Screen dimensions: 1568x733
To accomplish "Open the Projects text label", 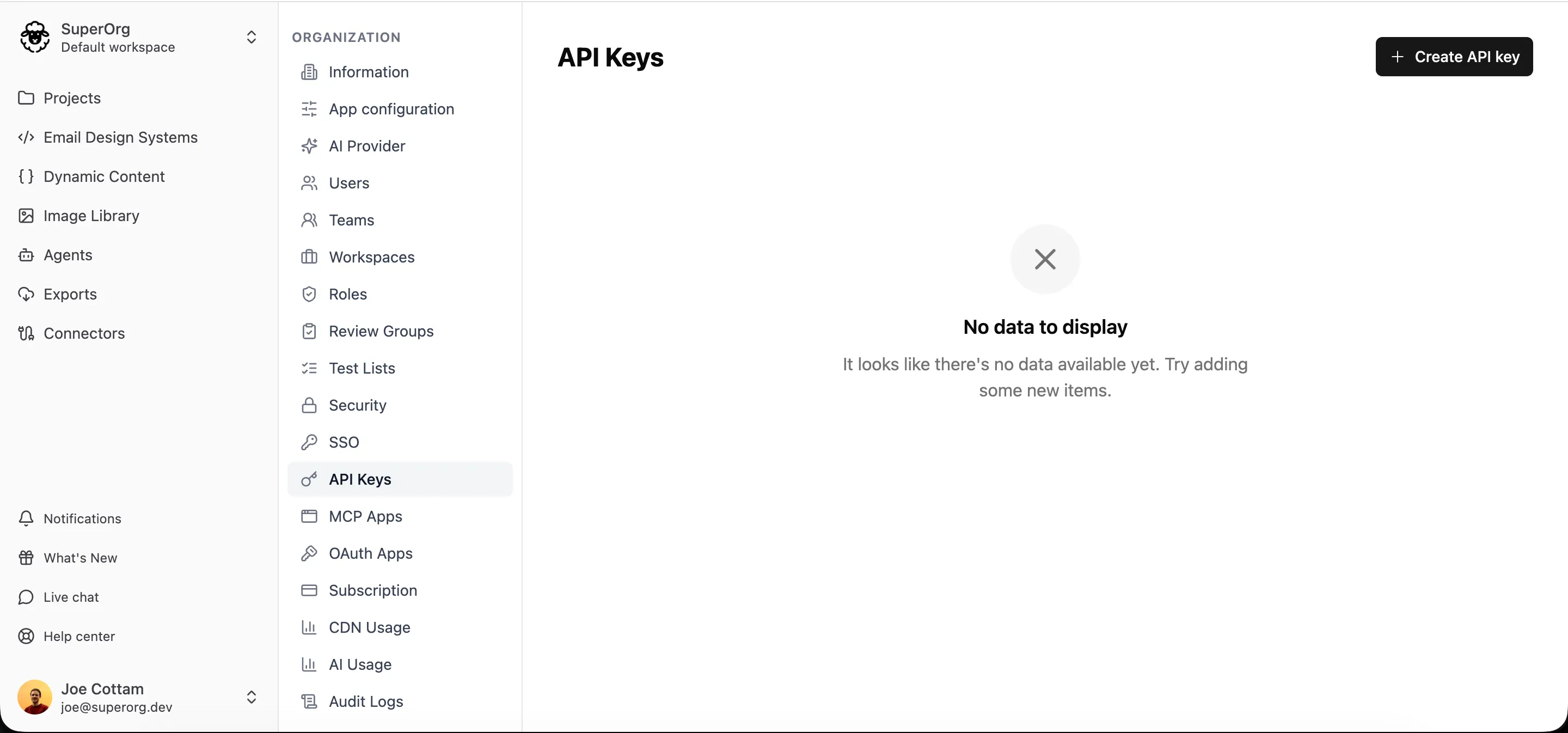I will pos(72,98).
